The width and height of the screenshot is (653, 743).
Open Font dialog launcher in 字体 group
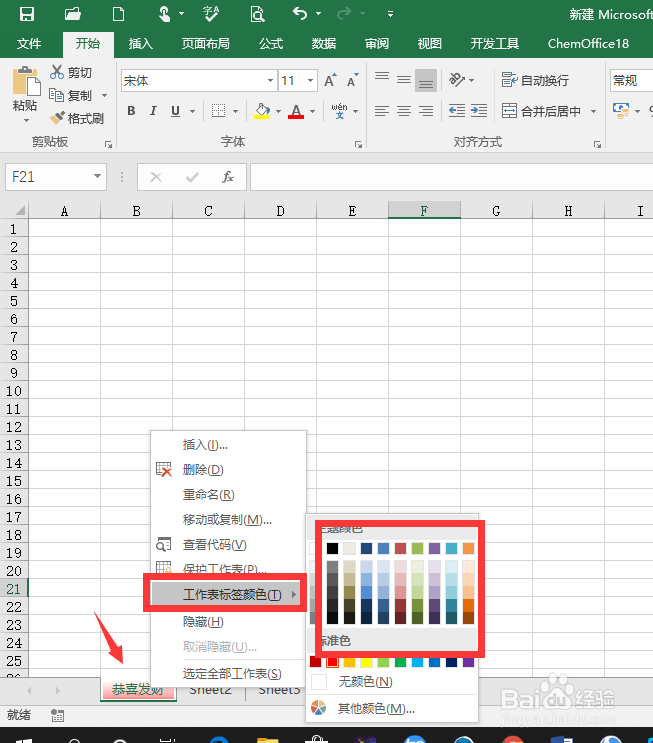coord(358,144)
